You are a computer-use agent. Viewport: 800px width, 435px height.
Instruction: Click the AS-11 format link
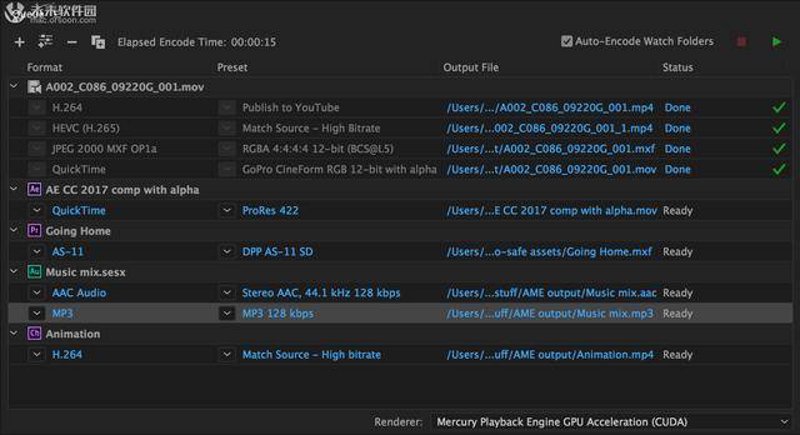coord(67,251)
